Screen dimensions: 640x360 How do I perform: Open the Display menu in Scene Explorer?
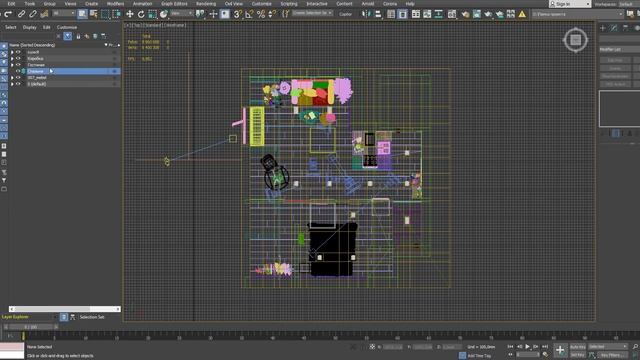click(29, 27)
